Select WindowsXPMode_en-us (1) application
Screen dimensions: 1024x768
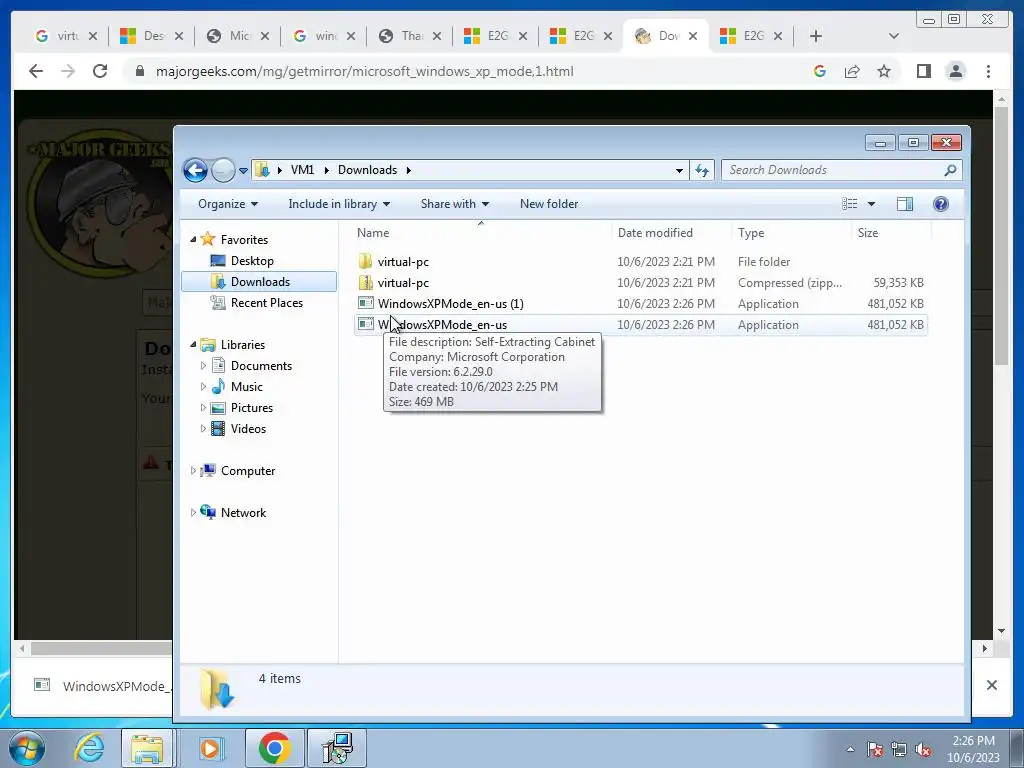tap(640, 304)
